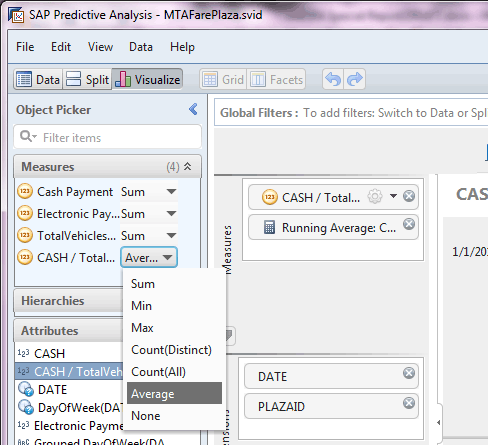Open the File menu

click(x=25, y=47)
